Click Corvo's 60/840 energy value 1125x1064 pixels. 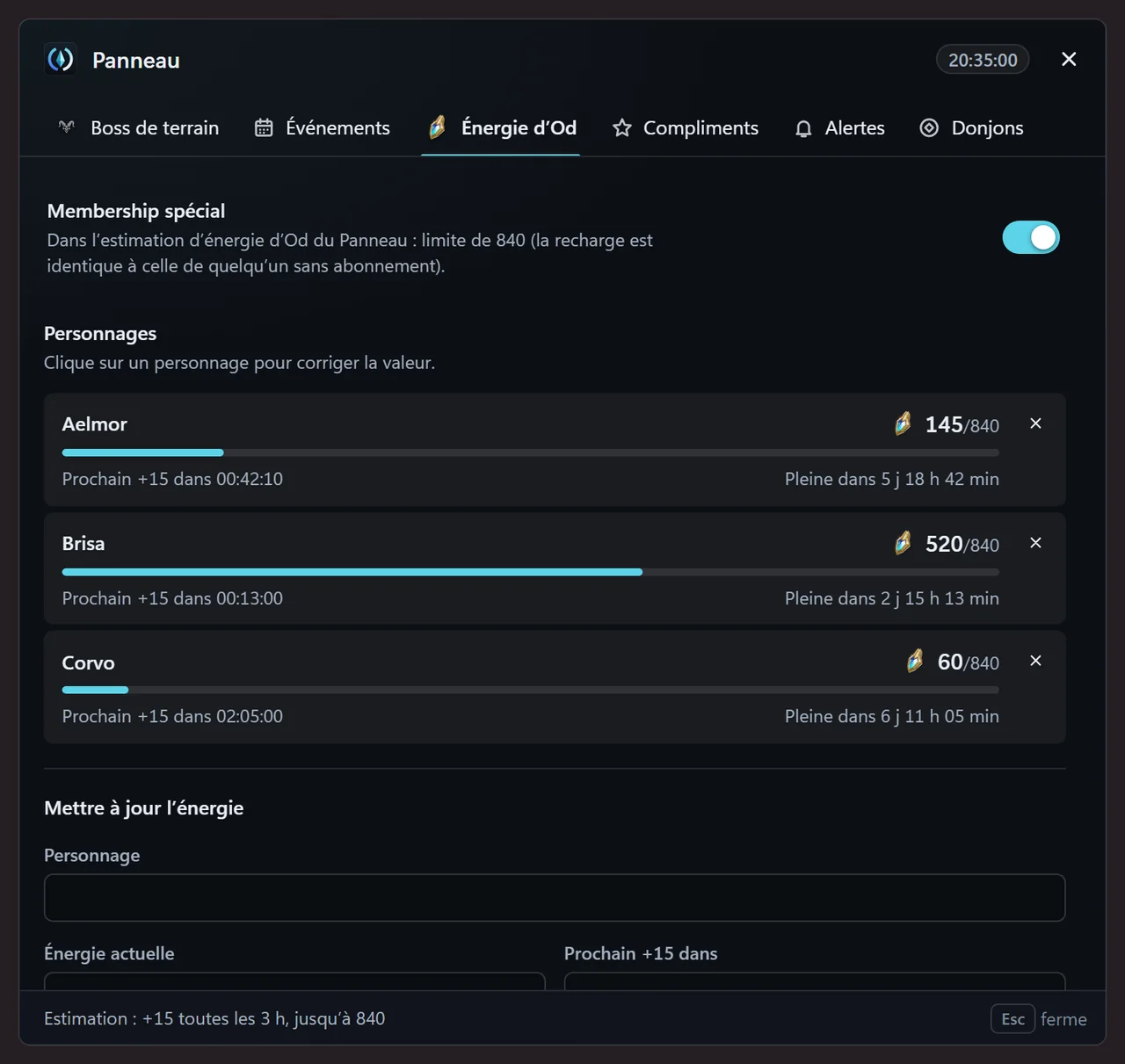pyautogui.click(x=969, y=662)
